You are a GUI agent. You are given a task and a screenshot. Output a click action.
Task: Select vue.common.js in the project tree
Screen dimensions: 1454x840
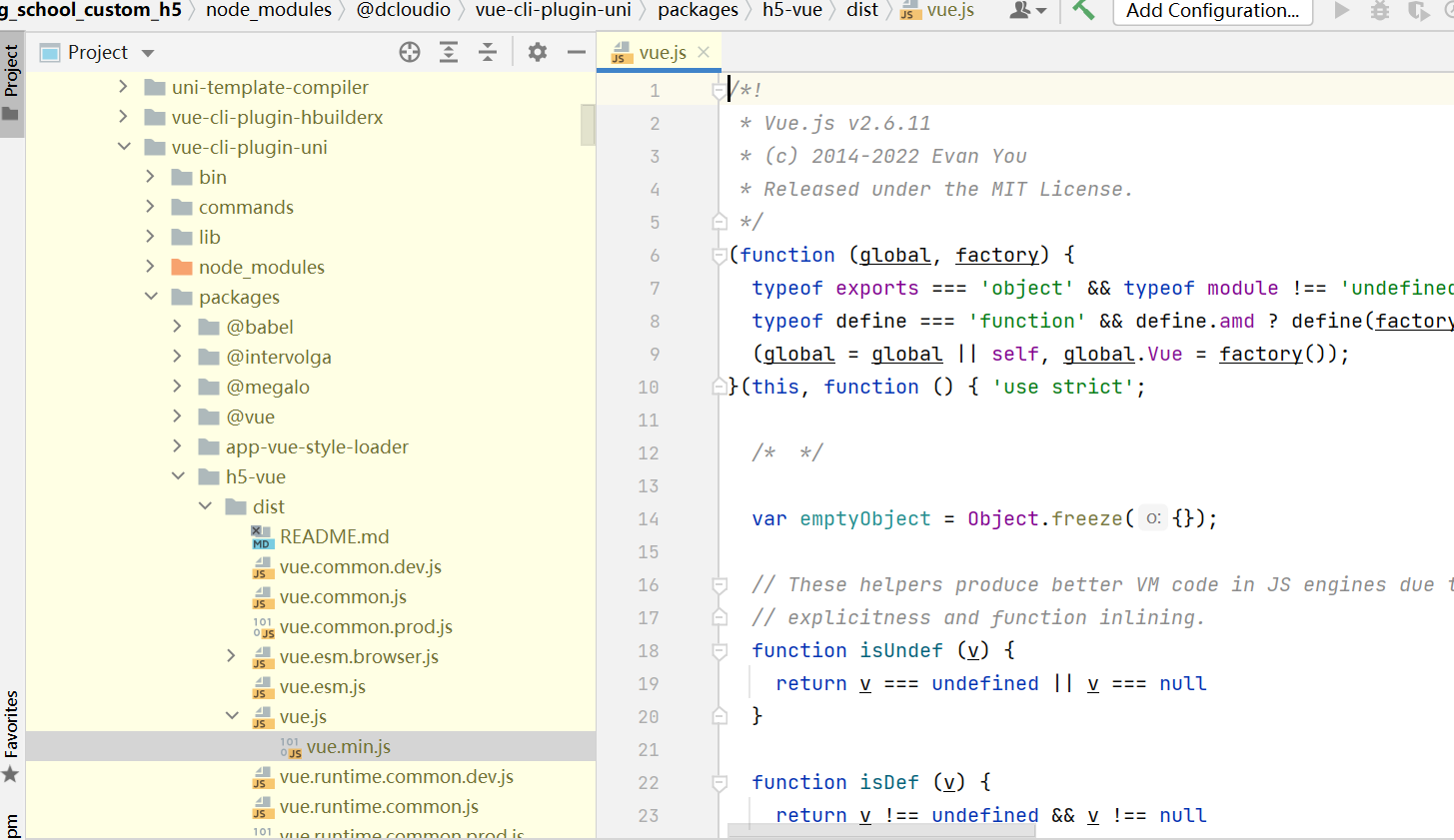tap(343, 596)
